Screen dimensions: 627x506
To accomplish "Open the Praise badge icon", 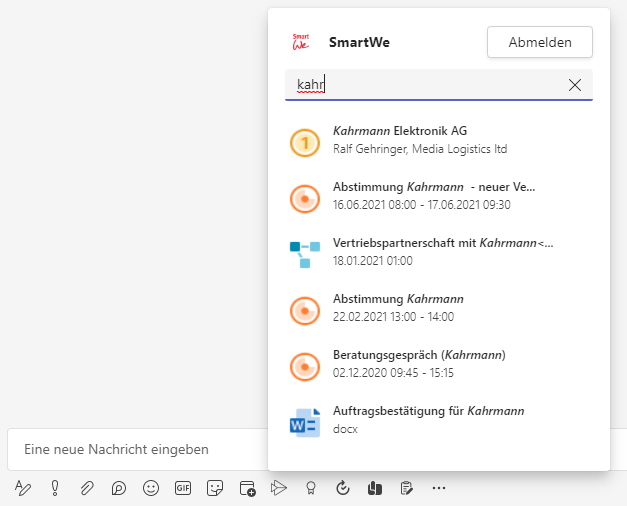I will point(311,488).
